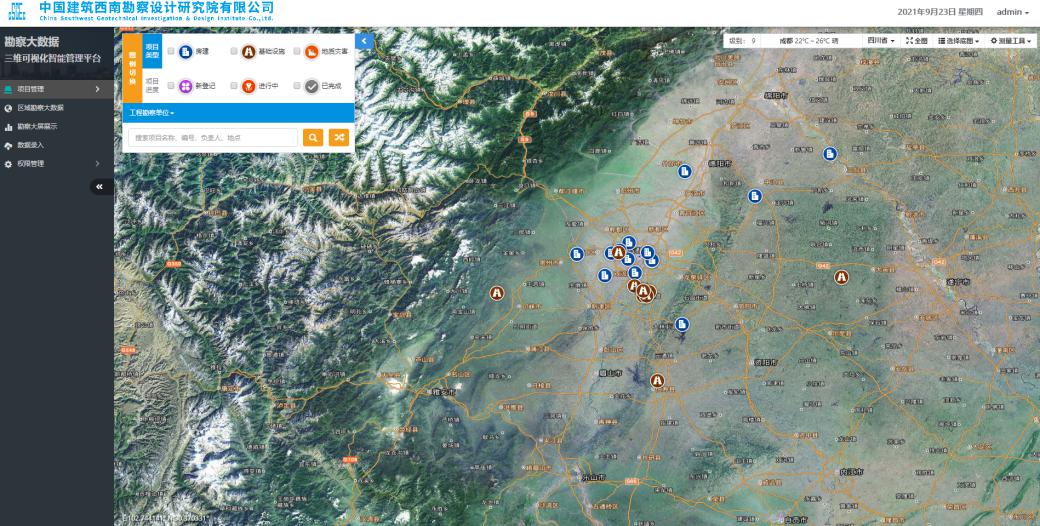Viewport: 1040px width, 526px height.
Task: Collapse the sidebar with double-arrow button
Action: coord(102,186)
